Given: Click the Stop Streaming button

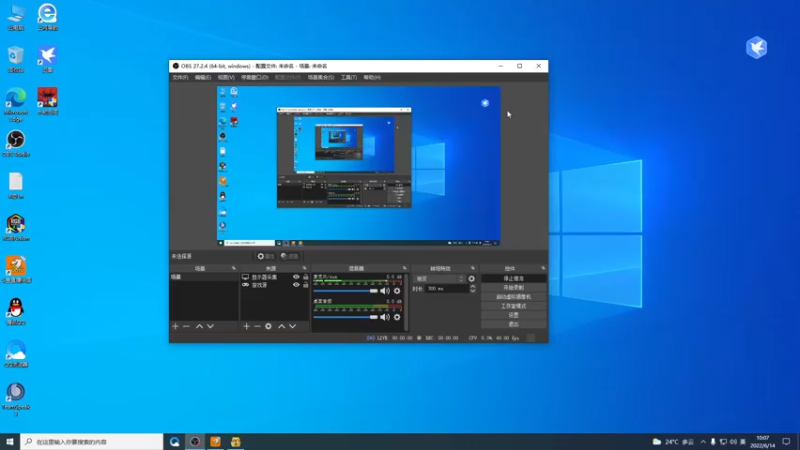Looking at the screenshot, I should 513,279.
